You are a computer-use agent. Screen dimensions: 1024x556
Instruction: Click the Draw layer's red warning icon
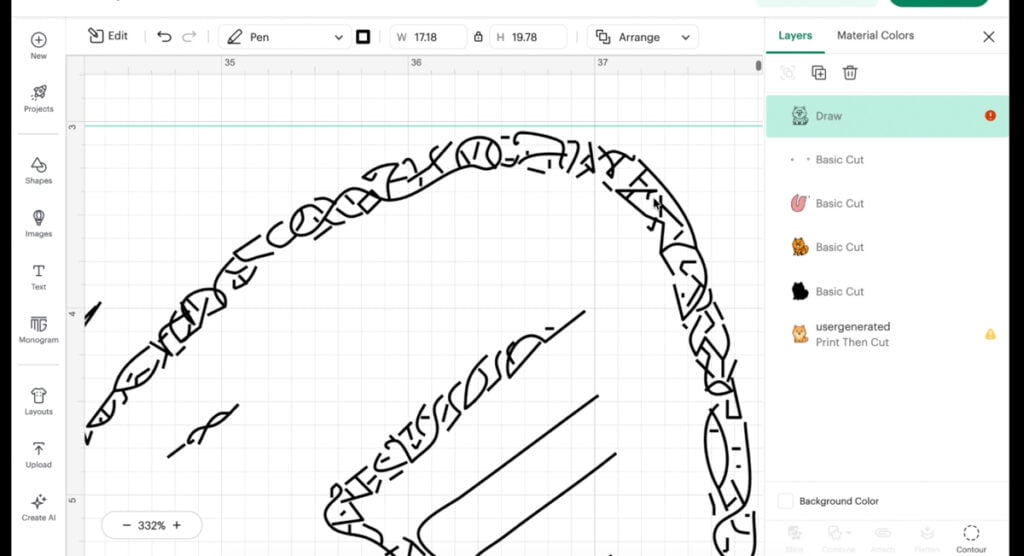[990, 116]
